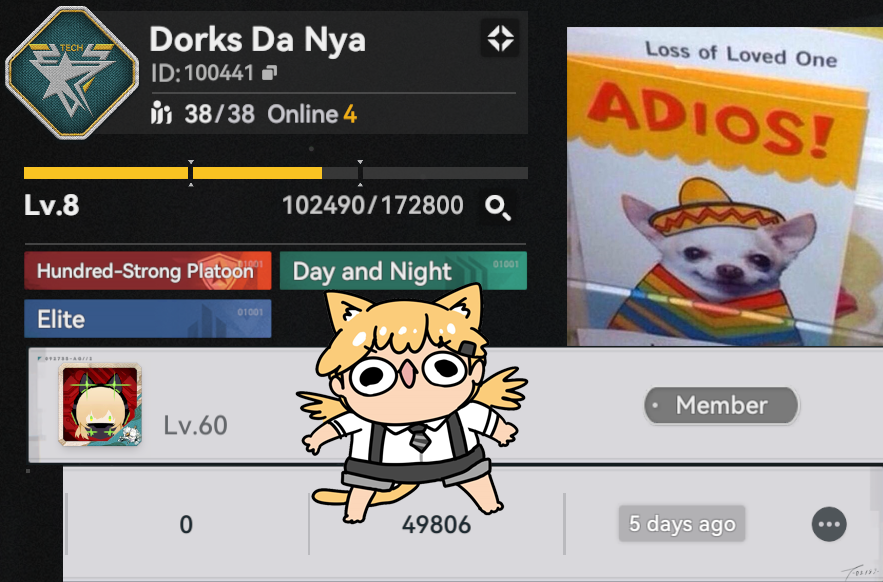Open the magnifier next to 102490/172800

point(498,207)
